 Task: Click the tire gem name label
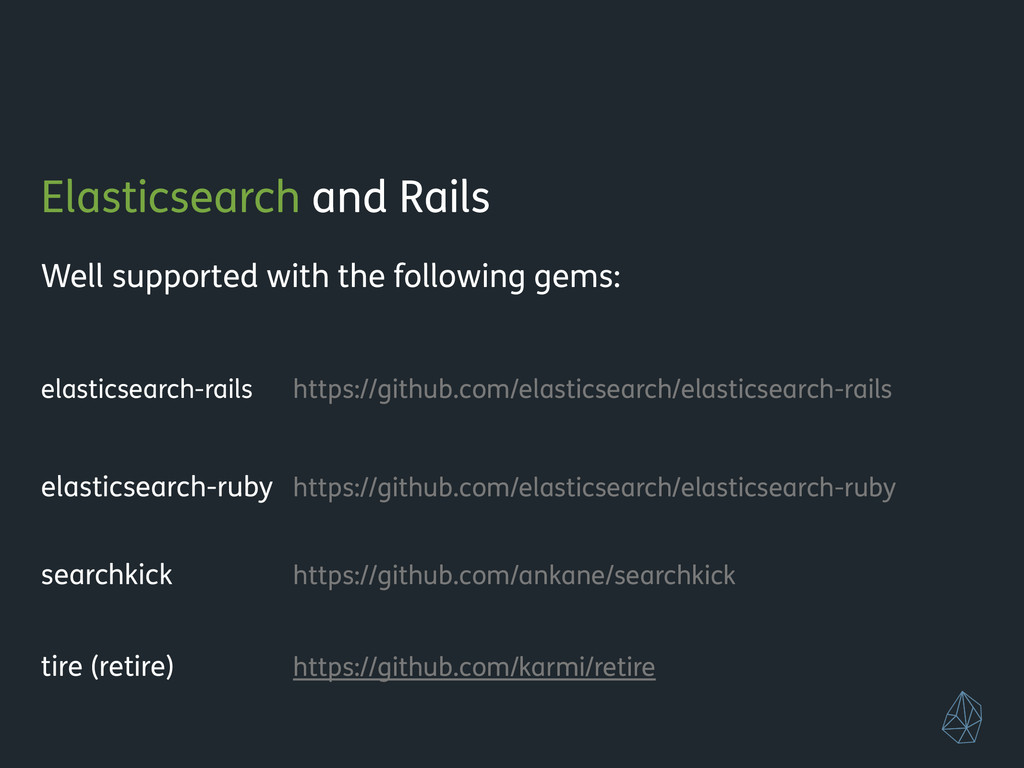(x=61, y=667)
